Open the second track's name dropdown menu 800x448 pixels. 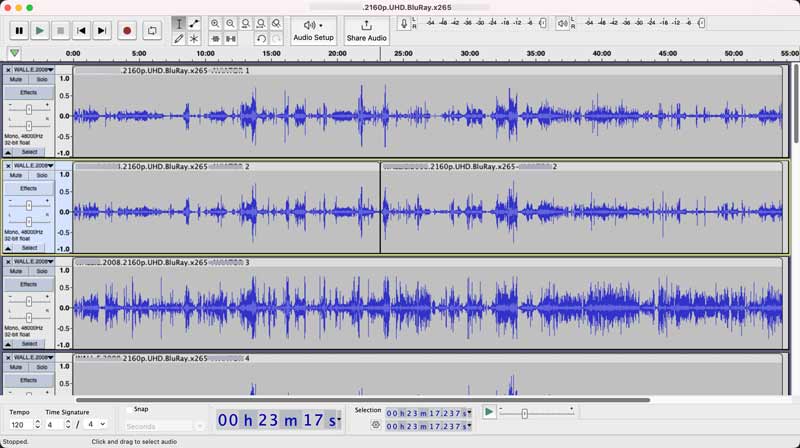coord(34,166)
